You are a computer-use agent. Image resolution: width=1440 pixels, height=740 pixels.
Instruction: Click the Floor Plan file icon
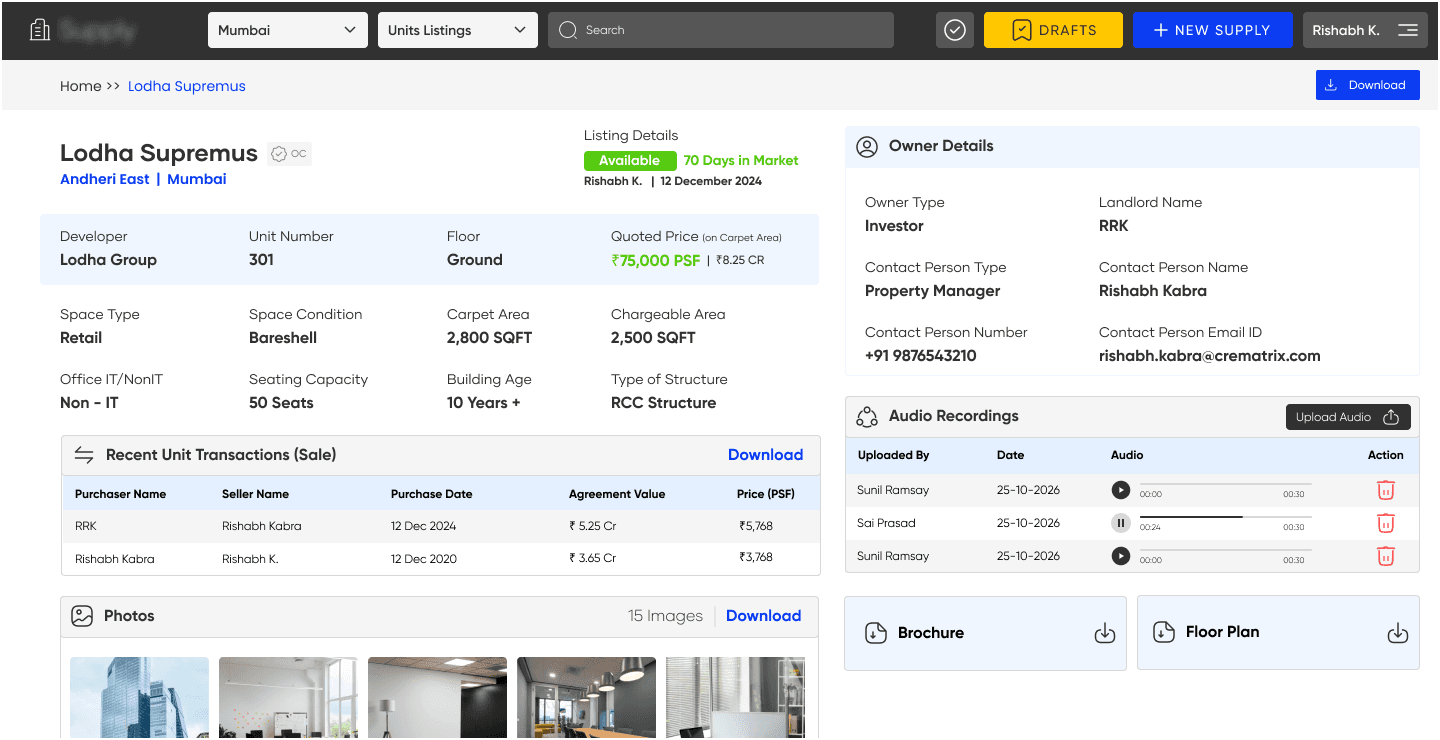(1164, 632)
